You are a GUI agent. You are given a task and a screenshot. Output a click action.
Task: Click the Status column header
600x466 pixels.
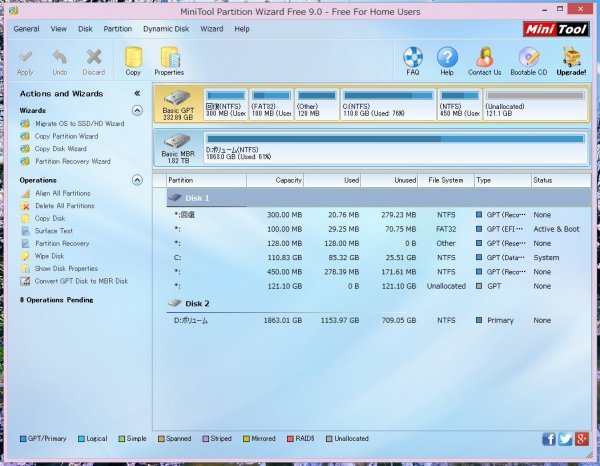(x=561, y=180)
